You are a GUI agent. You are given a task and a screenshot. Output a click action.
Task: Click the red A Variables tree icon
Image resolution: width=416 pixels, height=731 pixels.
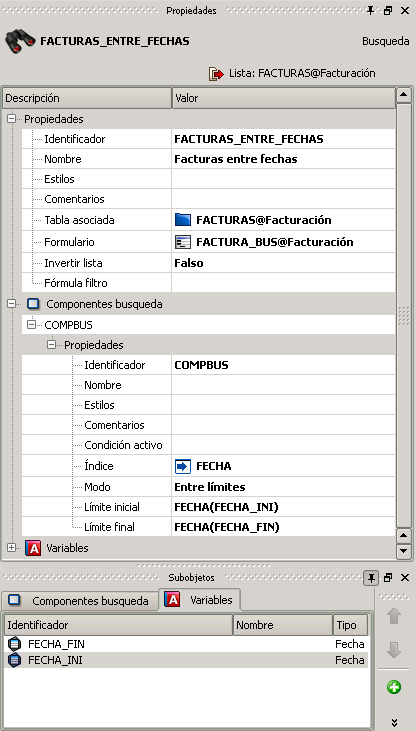click(x=33, y=548)
